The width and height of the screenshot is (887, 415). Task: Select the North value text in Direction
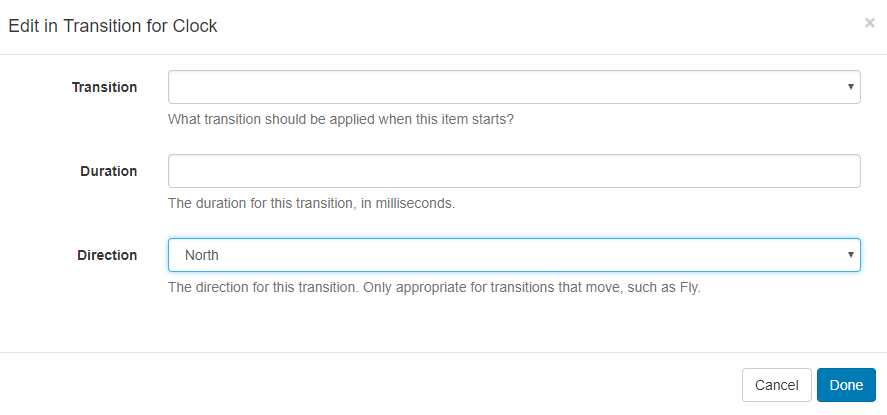pos(202,255)
